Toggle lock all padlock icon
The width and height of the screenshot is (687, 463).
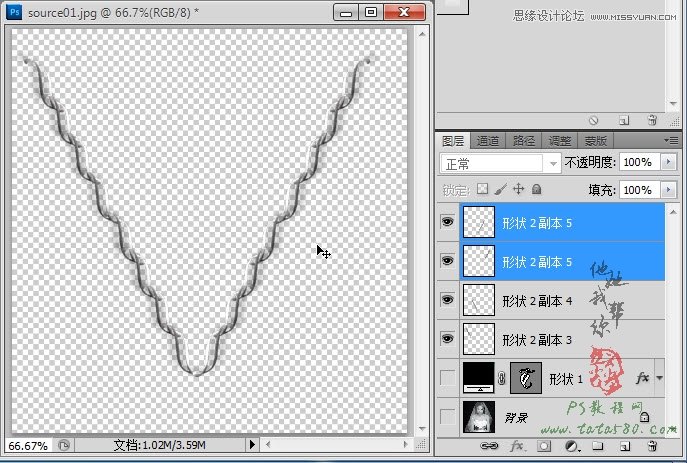[536, 189]
